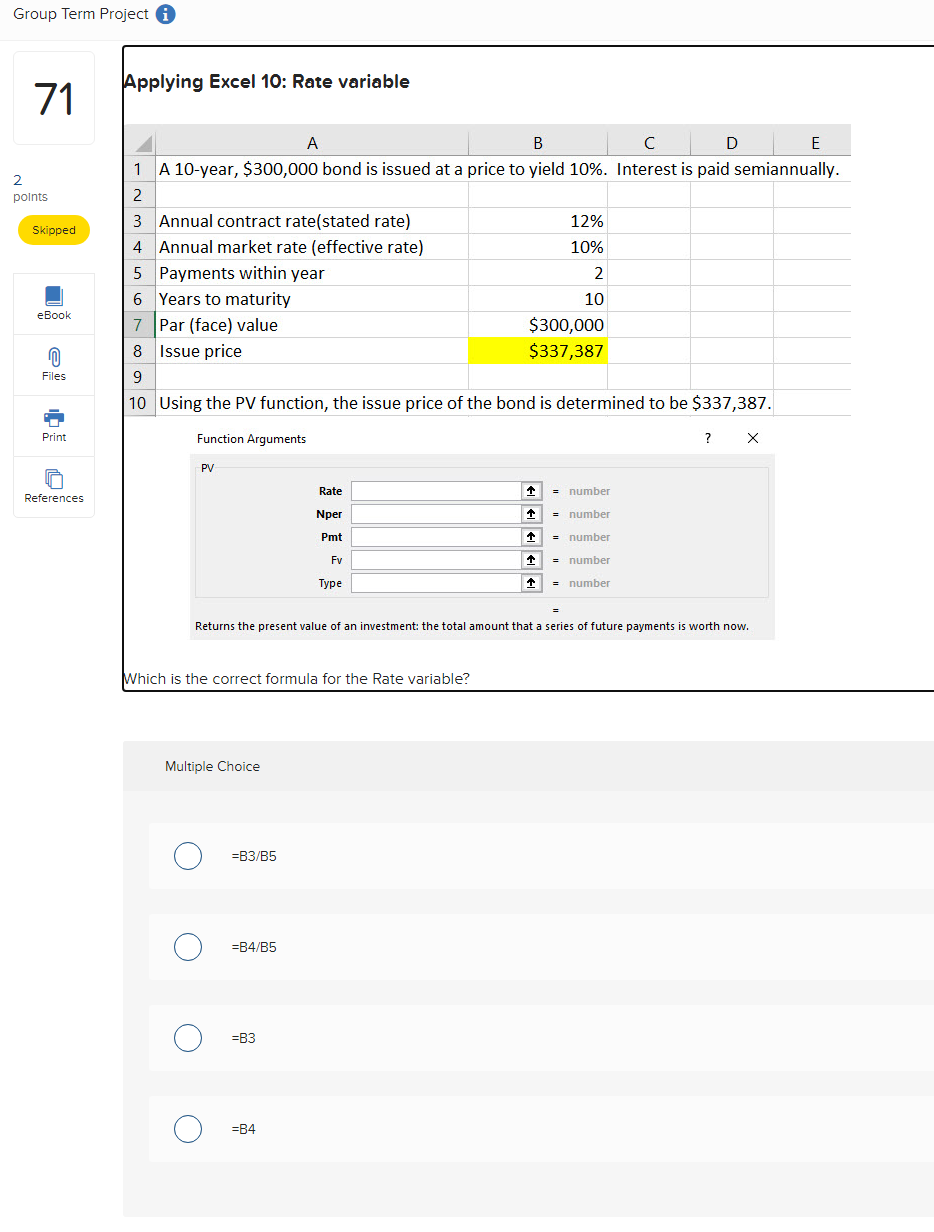The height and width of the screenshot is (1232, 934).
Task: Click the question number 71 card
Action: pyautogui.click(x=53, y=97)
